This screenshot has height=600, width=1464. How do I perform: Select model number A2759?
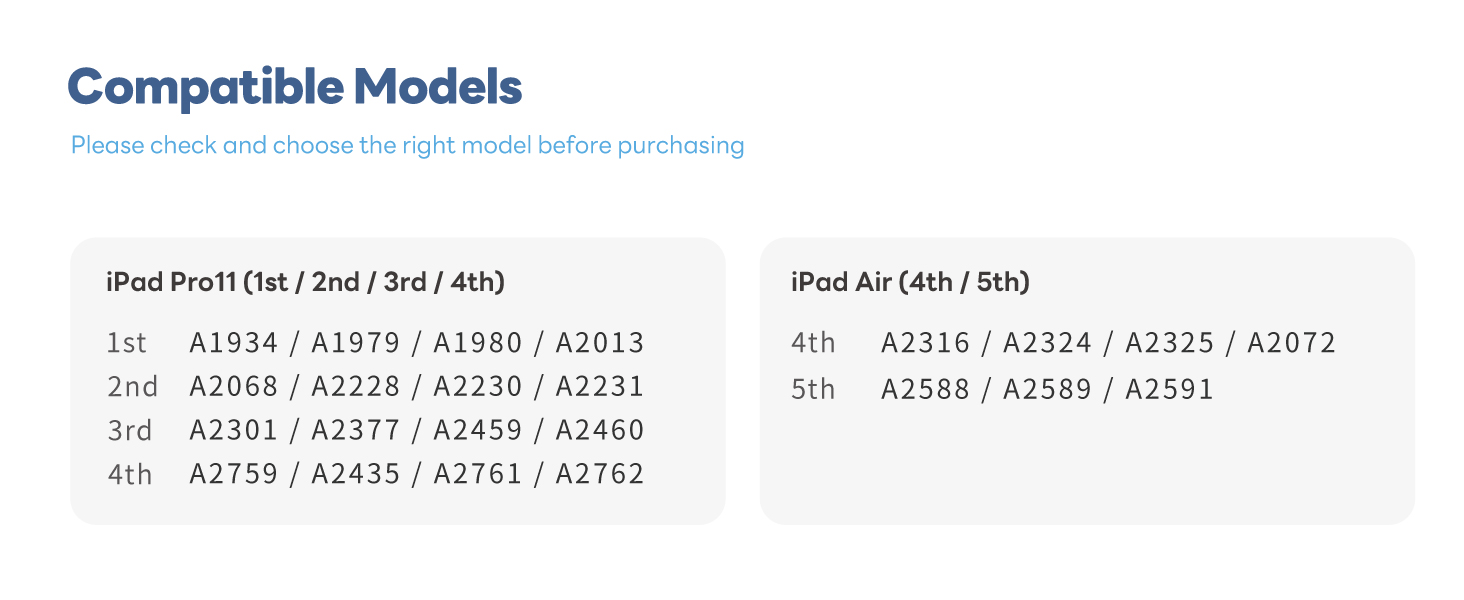tap(234, 474)
